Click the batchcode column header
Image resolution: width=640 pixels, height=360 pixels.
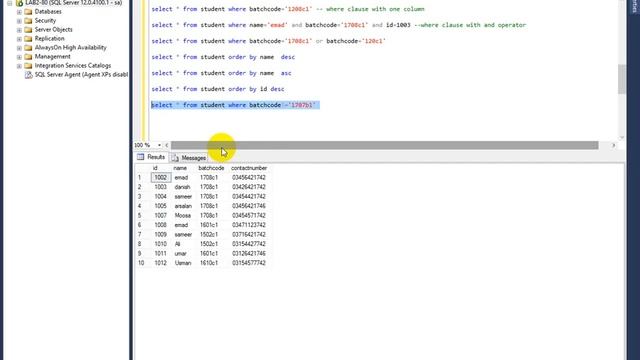tap(211, 168)
